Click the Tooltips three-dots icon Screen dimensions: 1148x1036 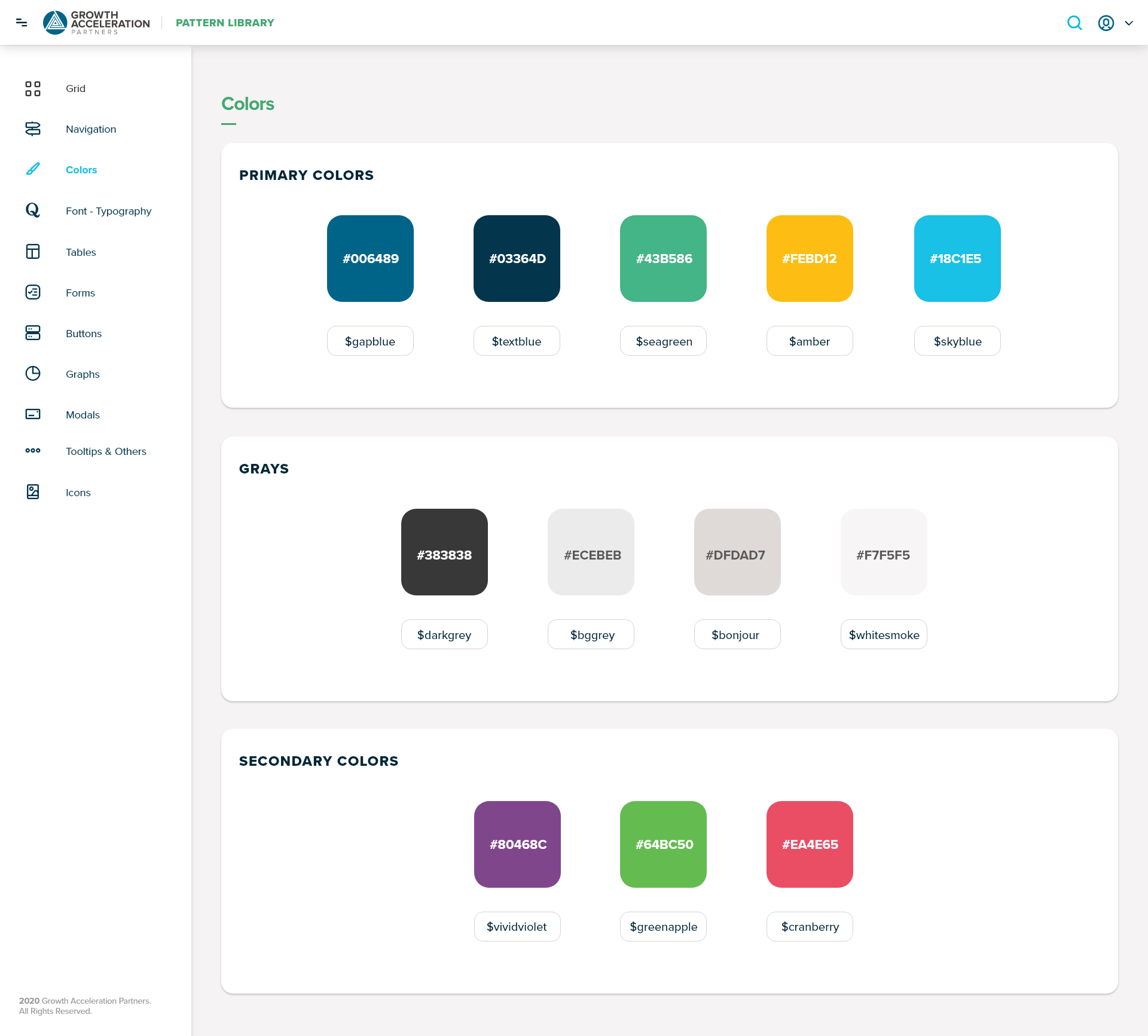33,451
